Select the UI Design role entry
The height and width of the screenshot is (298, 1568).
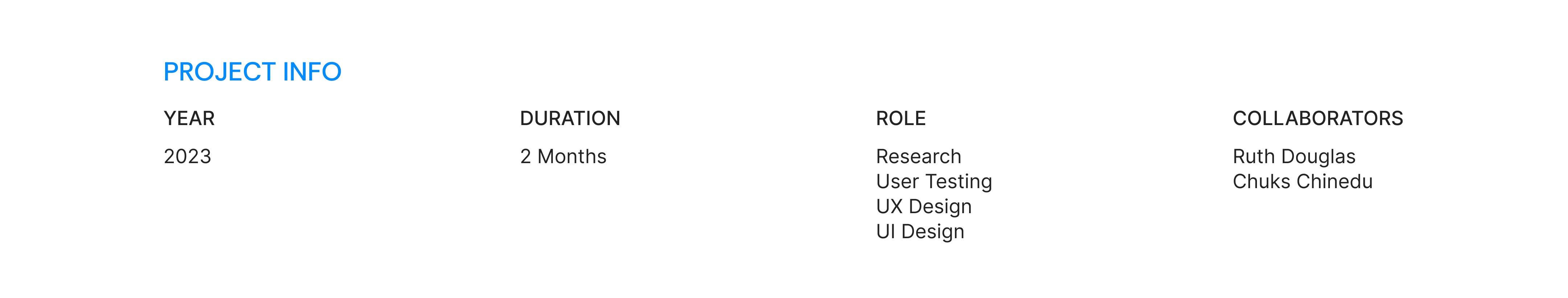[920, 232]
